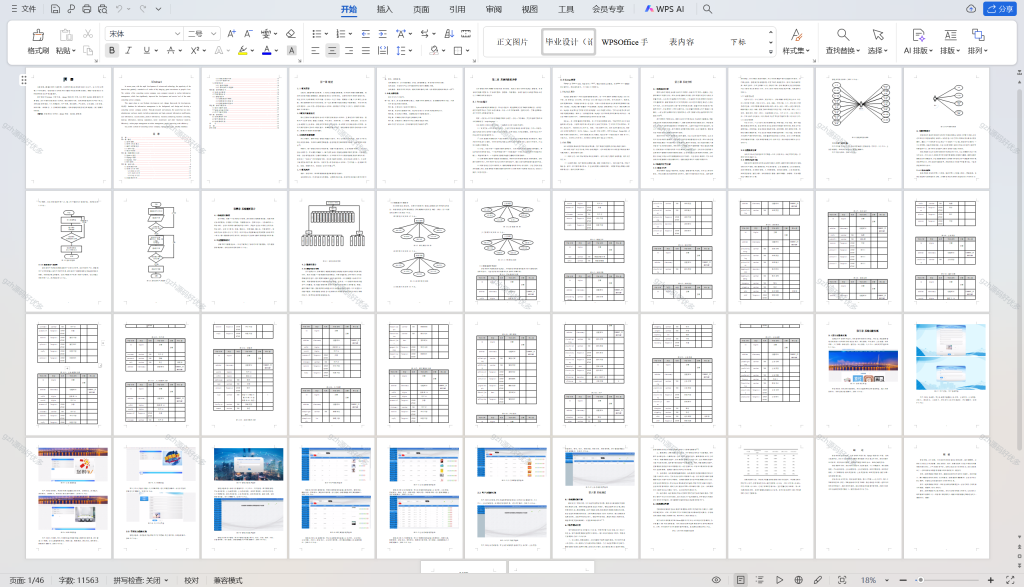The height and width of the screenshot is (587, 1024).
Task: Decrease indent icon
Action: tap(366, 34)
